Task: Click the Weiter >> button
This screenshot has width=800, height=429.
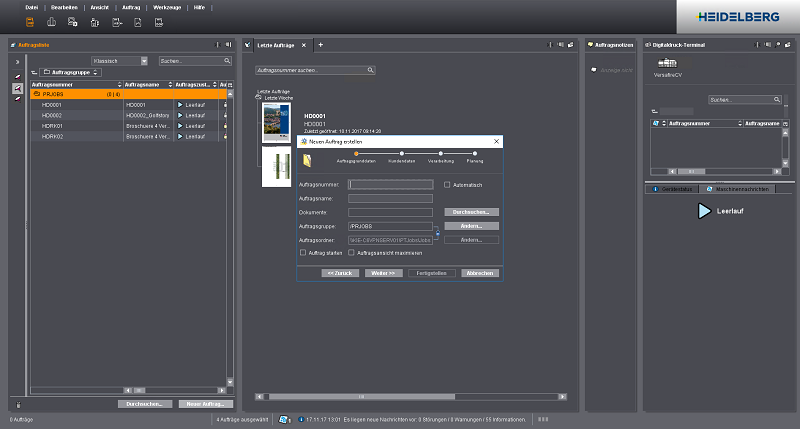Action: click(x=383, y=272)
